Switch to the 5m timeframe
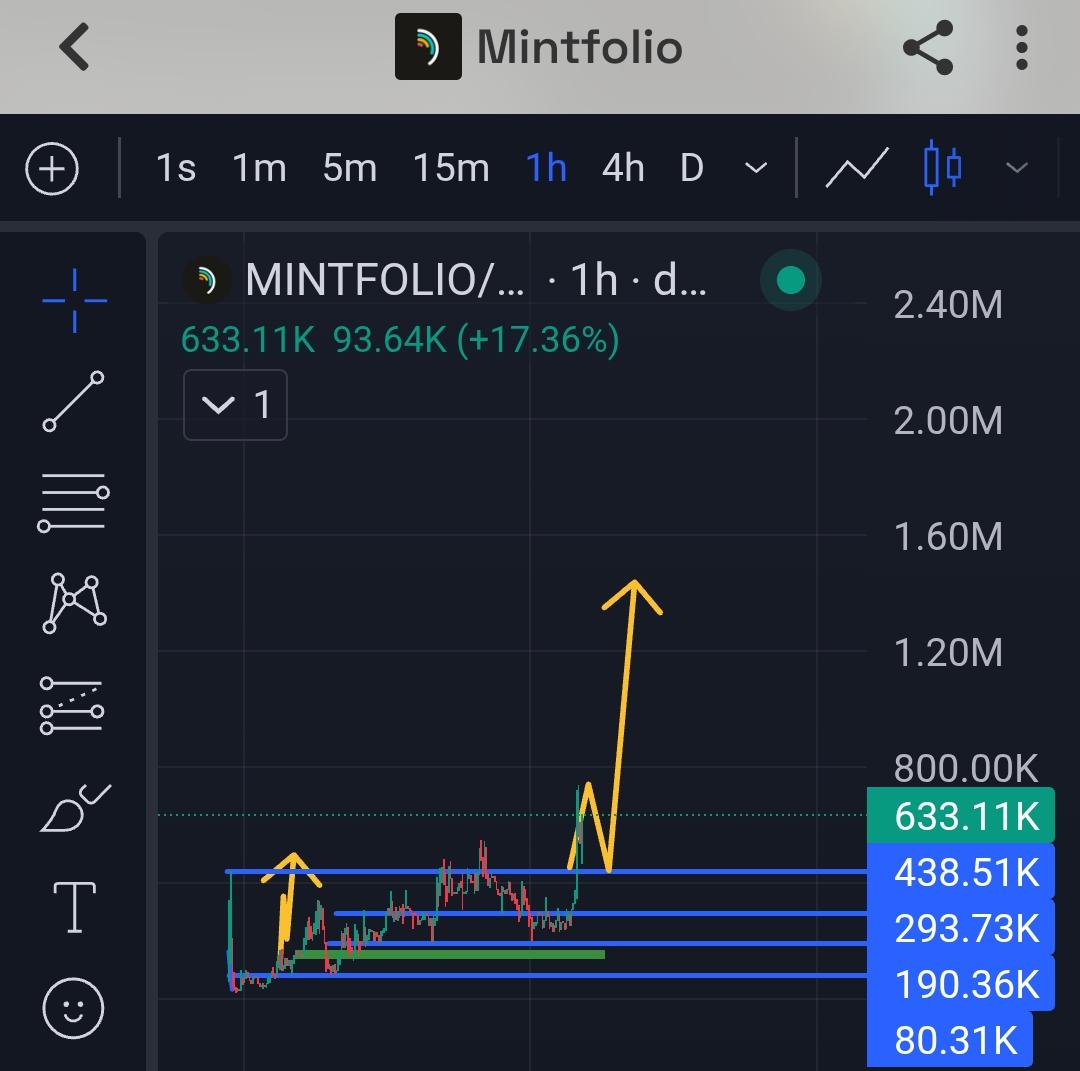Viewport: 1080px width, 1071px height. [x=349, y=168]
